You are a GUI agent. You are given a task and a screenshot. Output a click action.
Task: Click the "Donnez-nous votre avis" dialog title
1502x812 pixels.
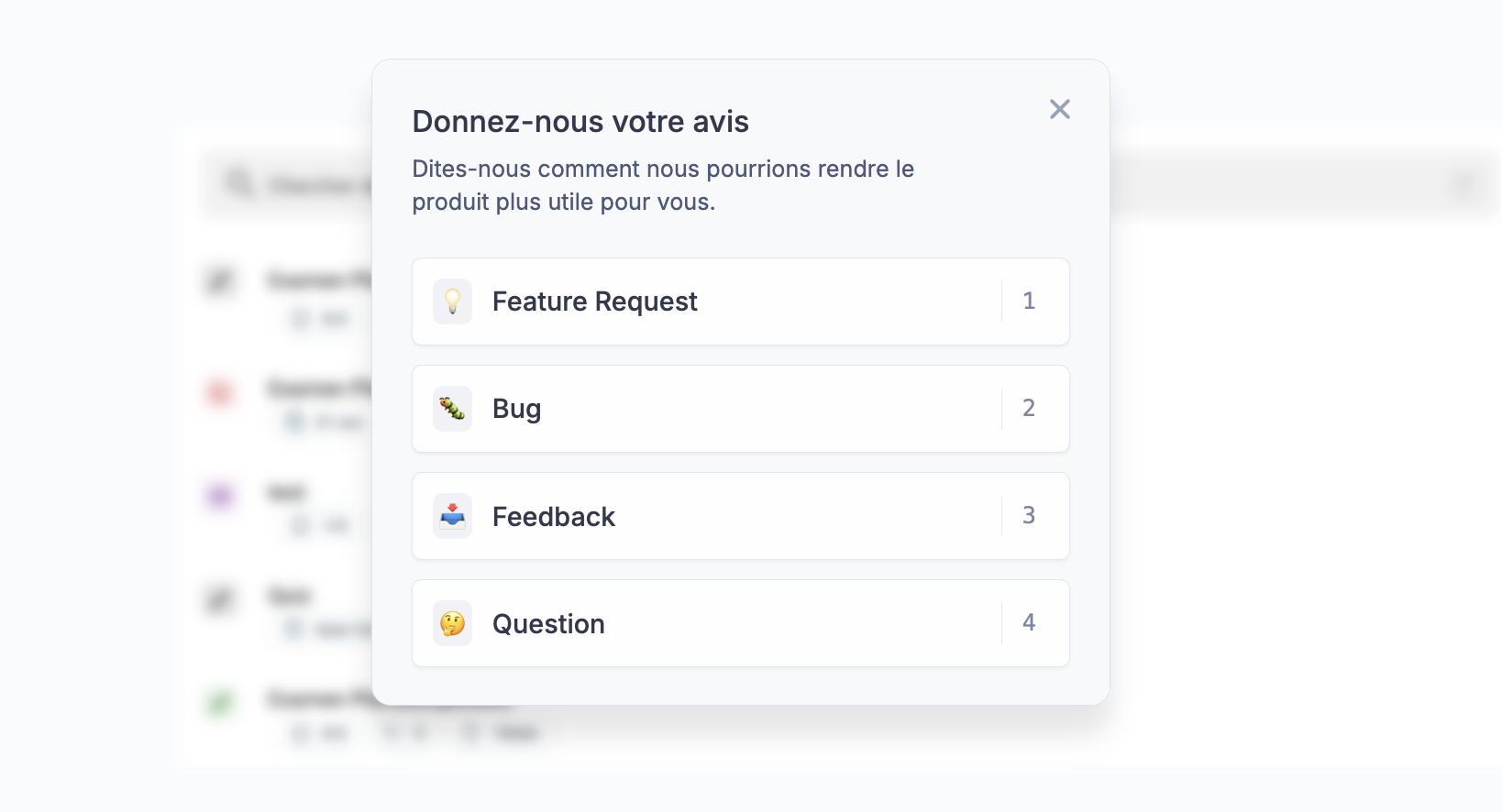(x=580, y=122)
